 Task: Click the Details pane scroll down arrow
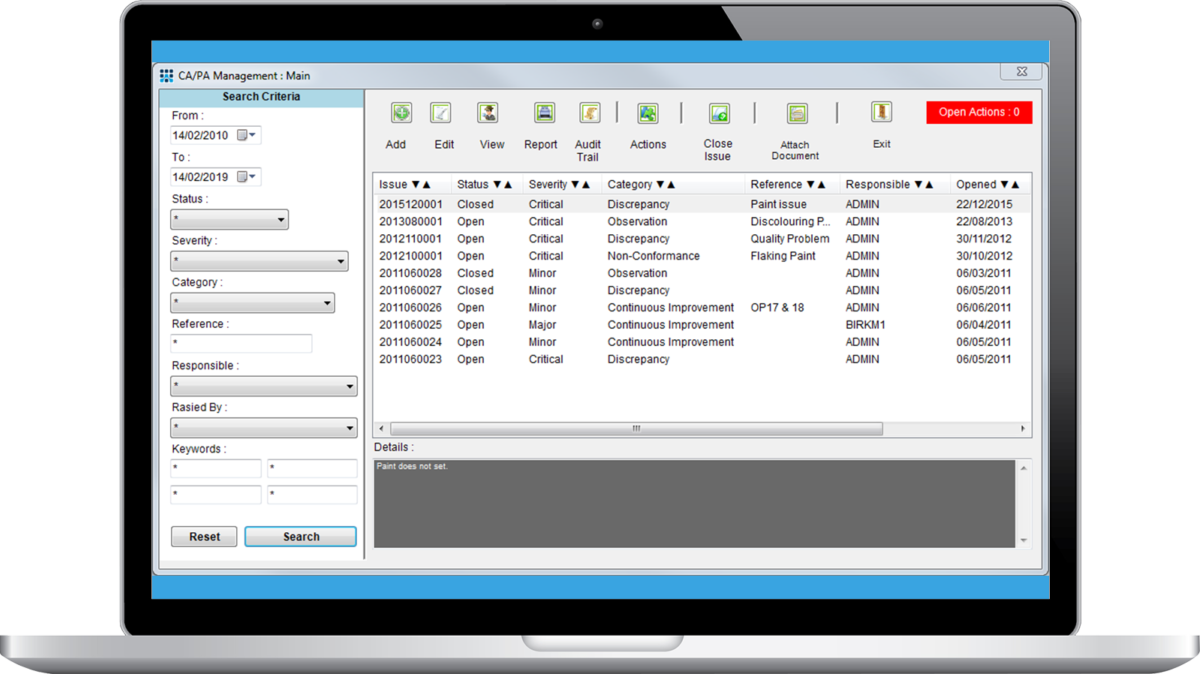[x=1023, y=540]
